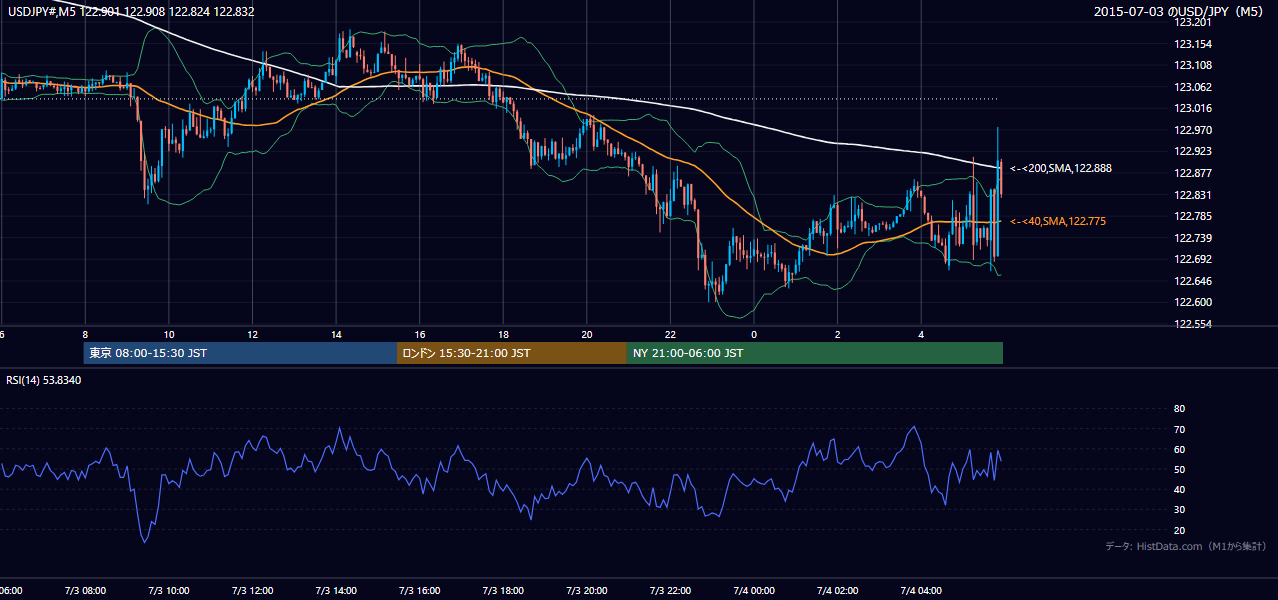The height and width of the screenshot is (600, 1278).
Task: Click the RSI scale value 80
Action: click(x=1179, y=409)
